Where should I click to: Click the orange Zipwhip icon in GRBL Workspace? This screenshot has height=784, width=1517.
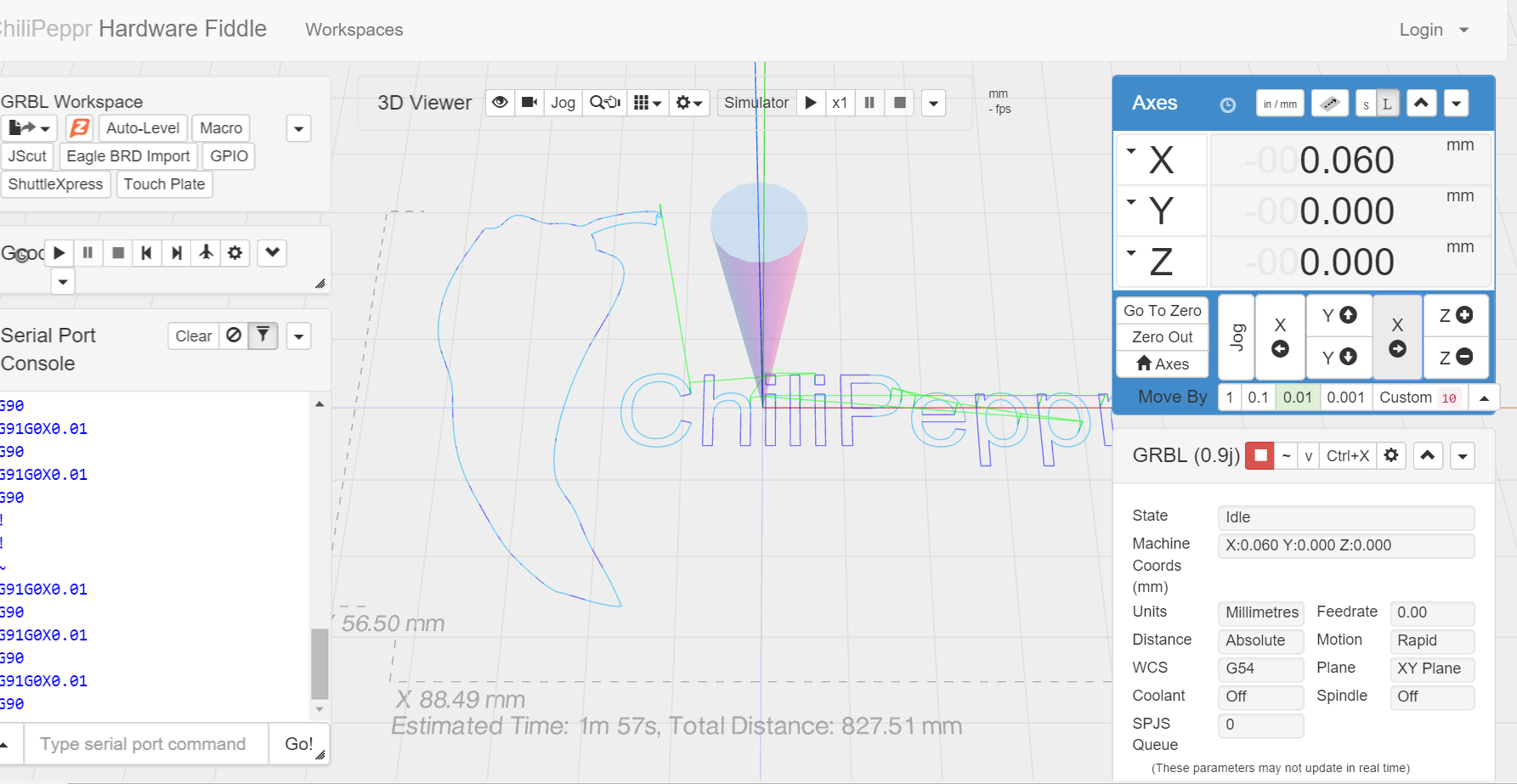[x=79, y=128]
